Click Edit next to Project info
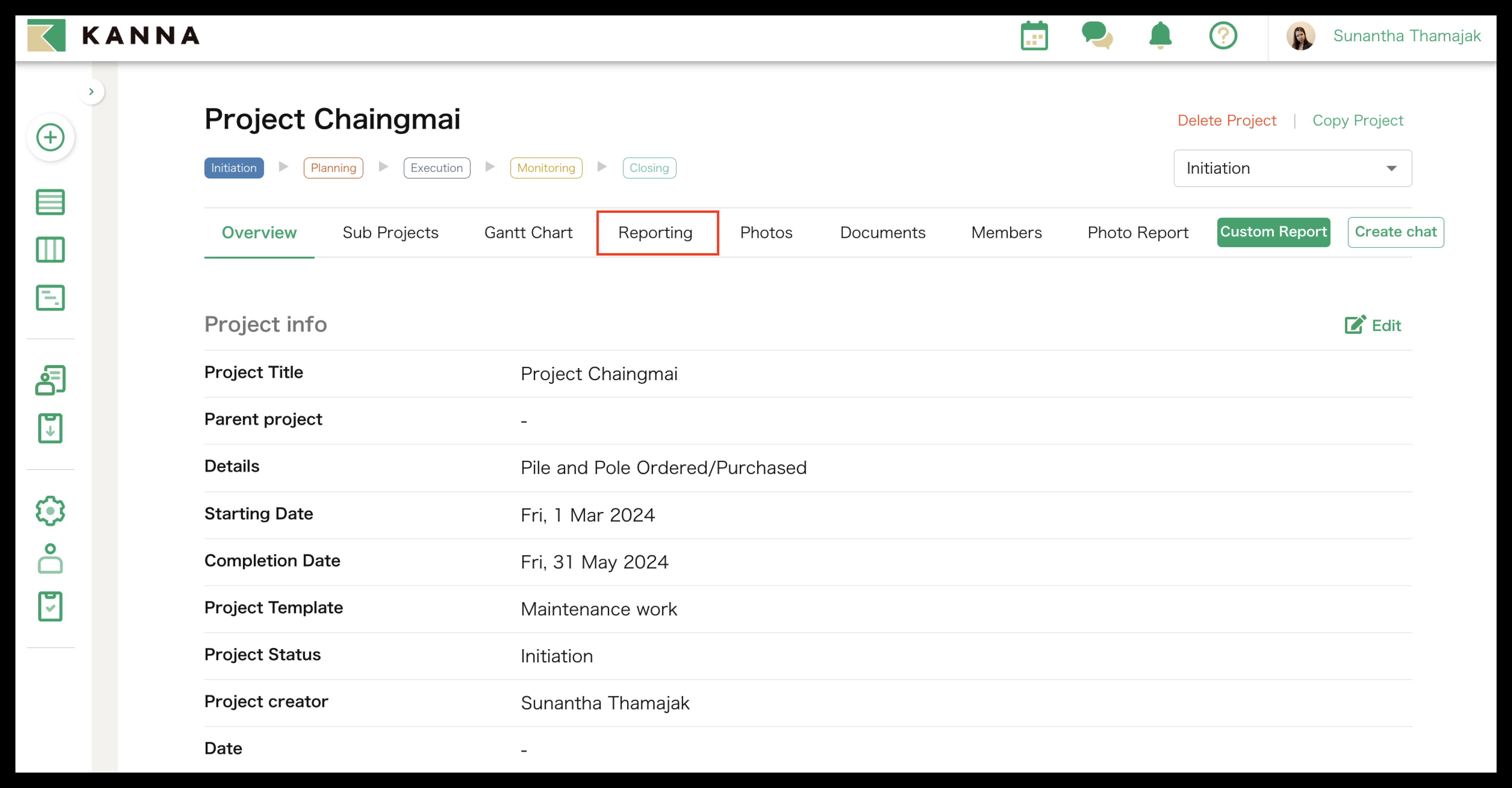 coord(1373,326)
